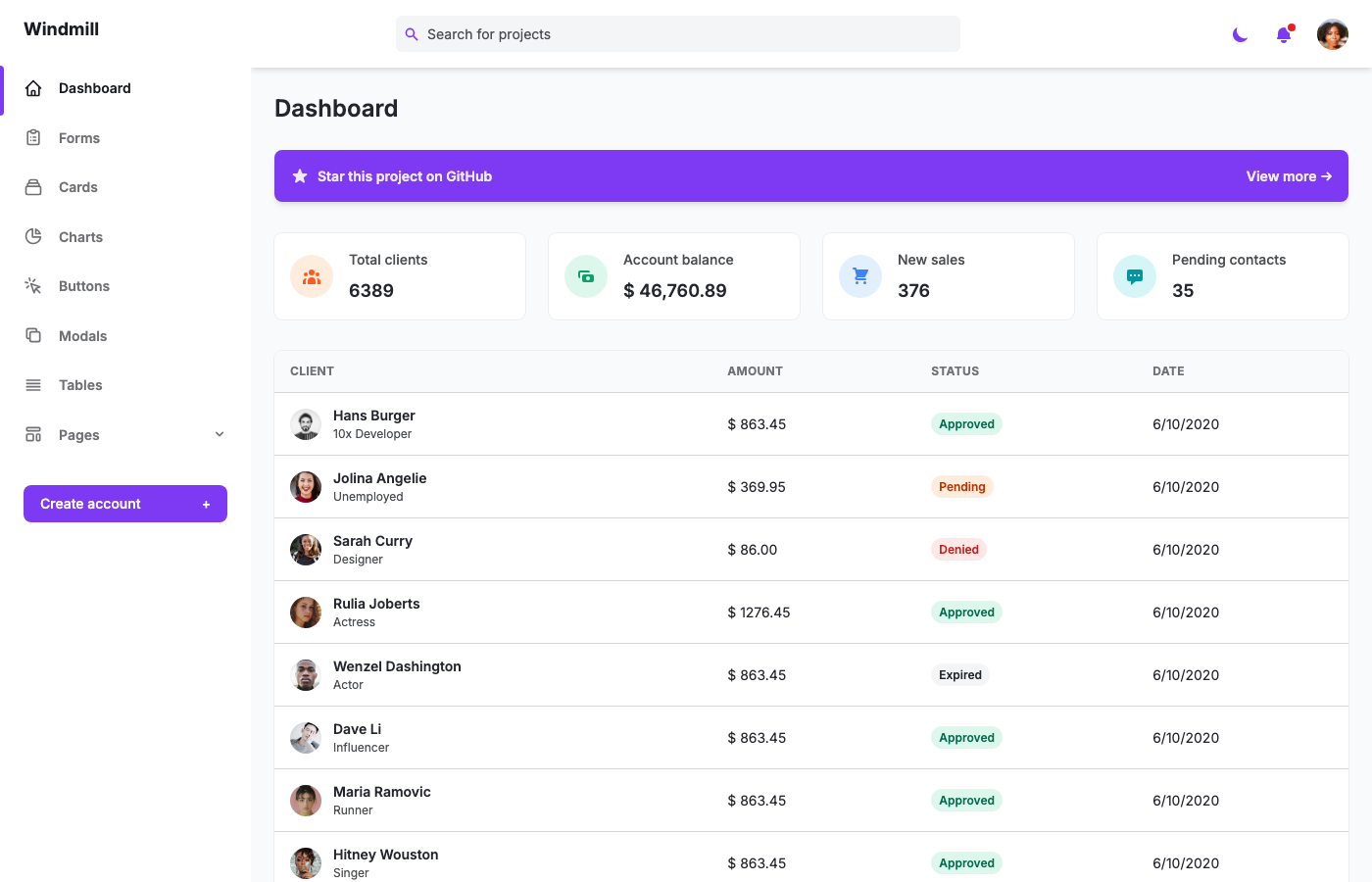
Task: Click the Modals sidebar icon
Action: click(x=33, y=335)
